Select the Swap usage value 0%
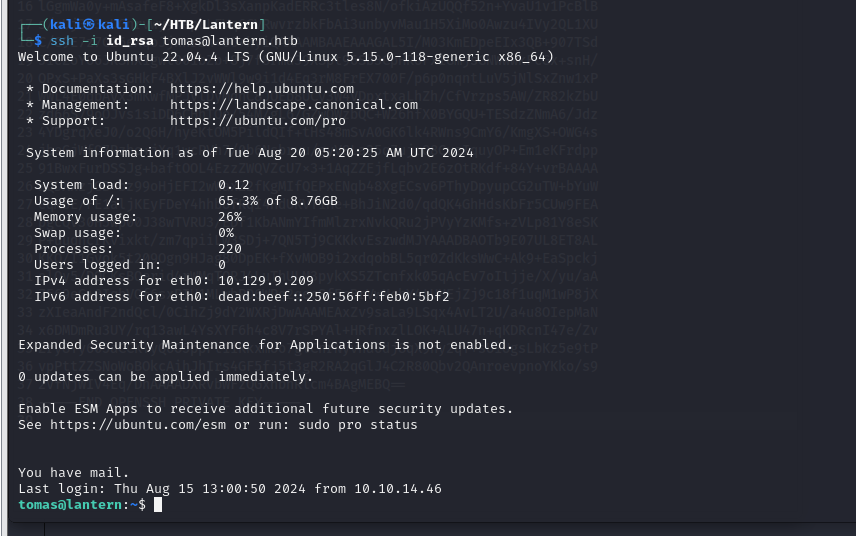The height and width of the screenshot is (536, 856). pos(226,233)
